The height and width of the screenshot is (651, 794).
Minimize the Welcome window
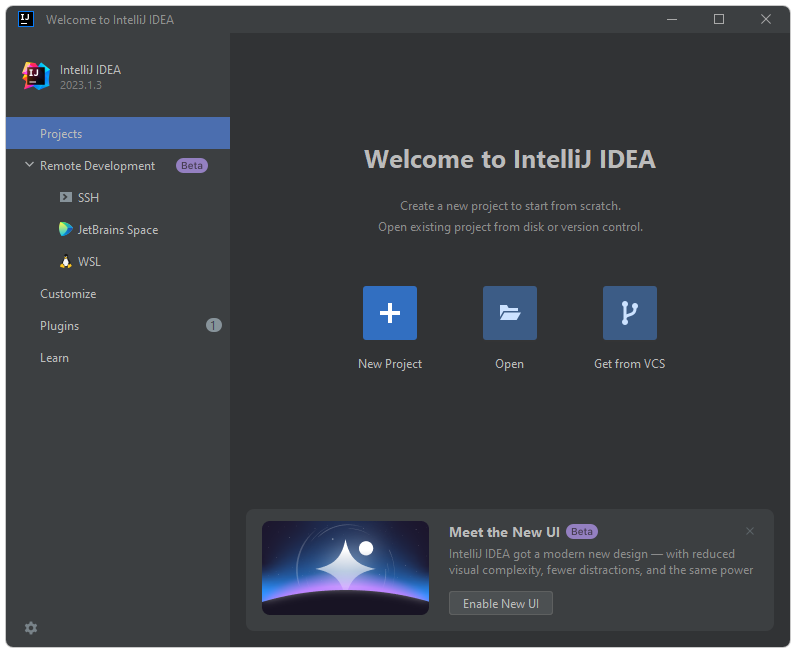click(671, 19)
